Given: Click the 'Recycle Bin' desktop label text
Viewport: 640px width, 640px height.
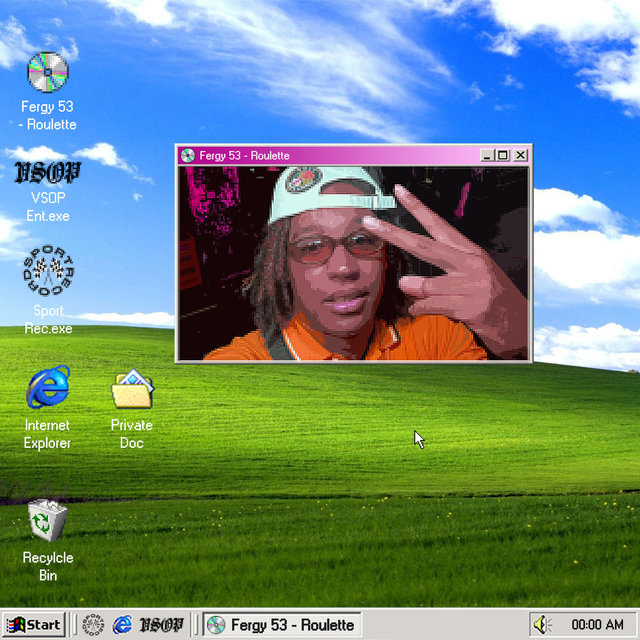Looking at the screenshot, I should coord(48,567).
